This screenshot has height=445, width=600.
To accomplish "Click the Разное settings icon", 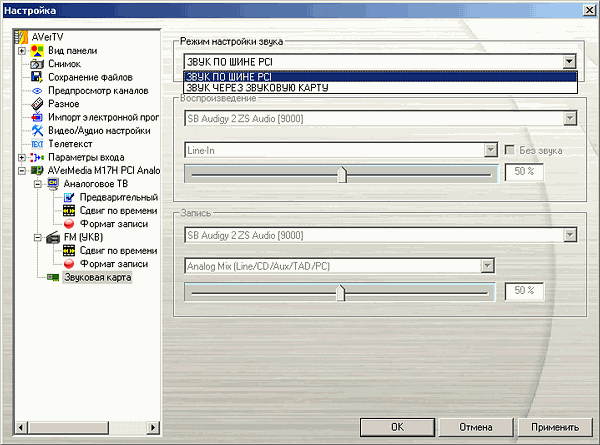I will pos(37,103).
